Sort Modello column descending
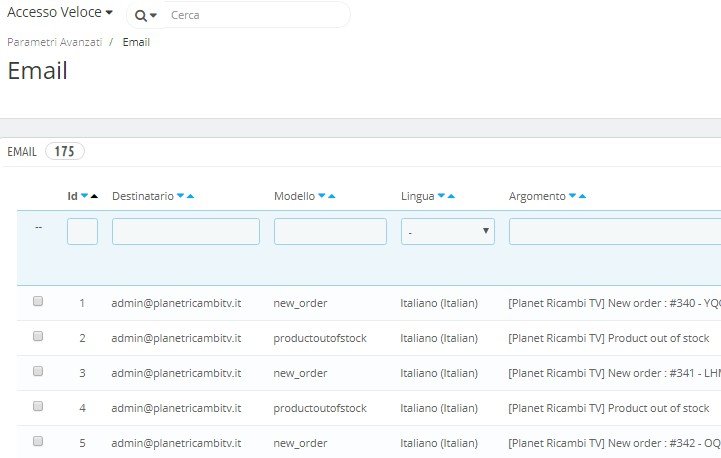The height and width of the screenshot is (458, 721). pos(322,196)
